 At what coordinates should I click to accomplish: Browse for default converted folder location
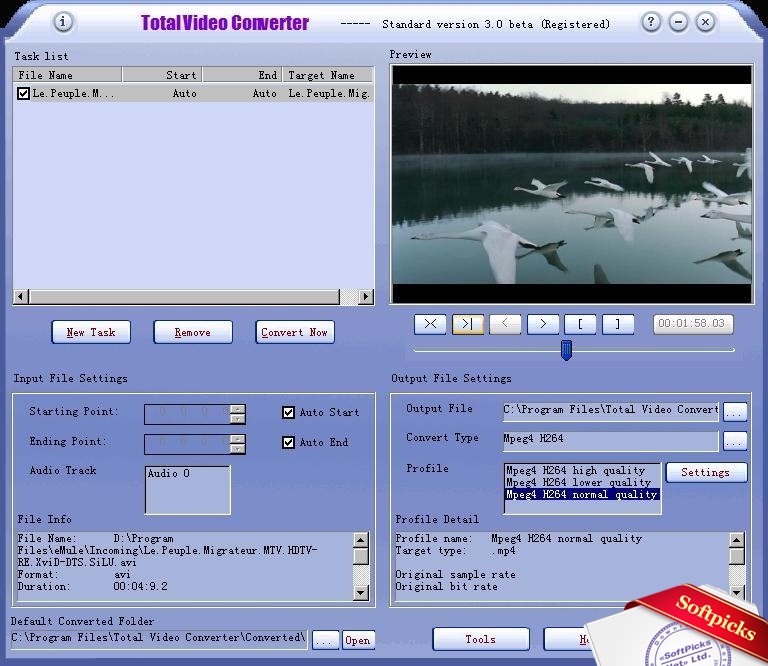325,640
